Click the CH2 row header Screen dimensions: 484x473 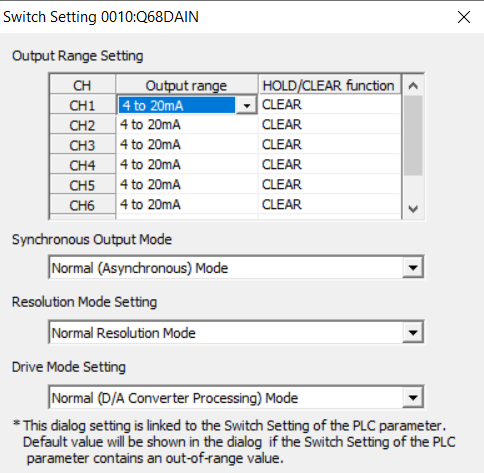[83, 125]
